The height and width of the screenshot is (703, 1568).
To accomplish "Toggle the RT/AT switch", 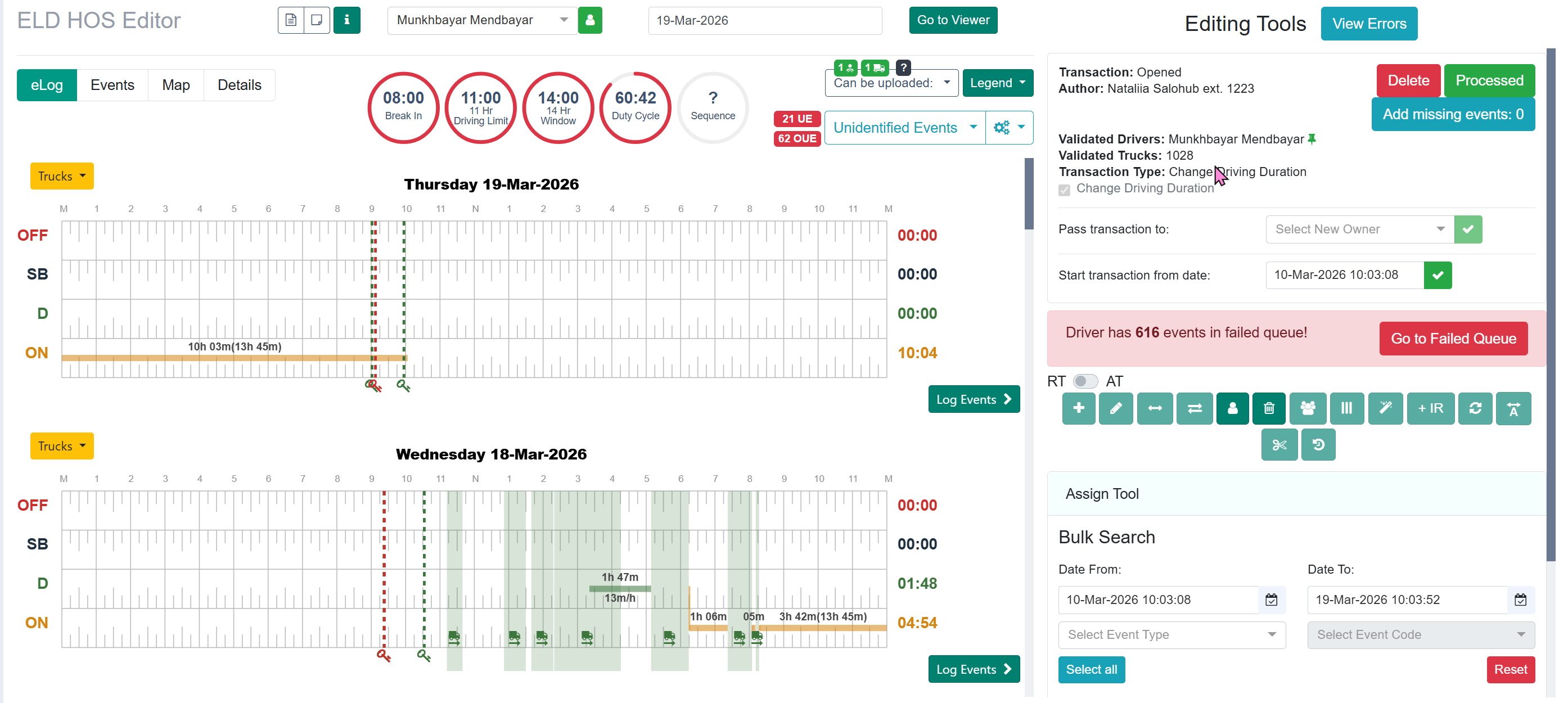I will (1085, 382).
